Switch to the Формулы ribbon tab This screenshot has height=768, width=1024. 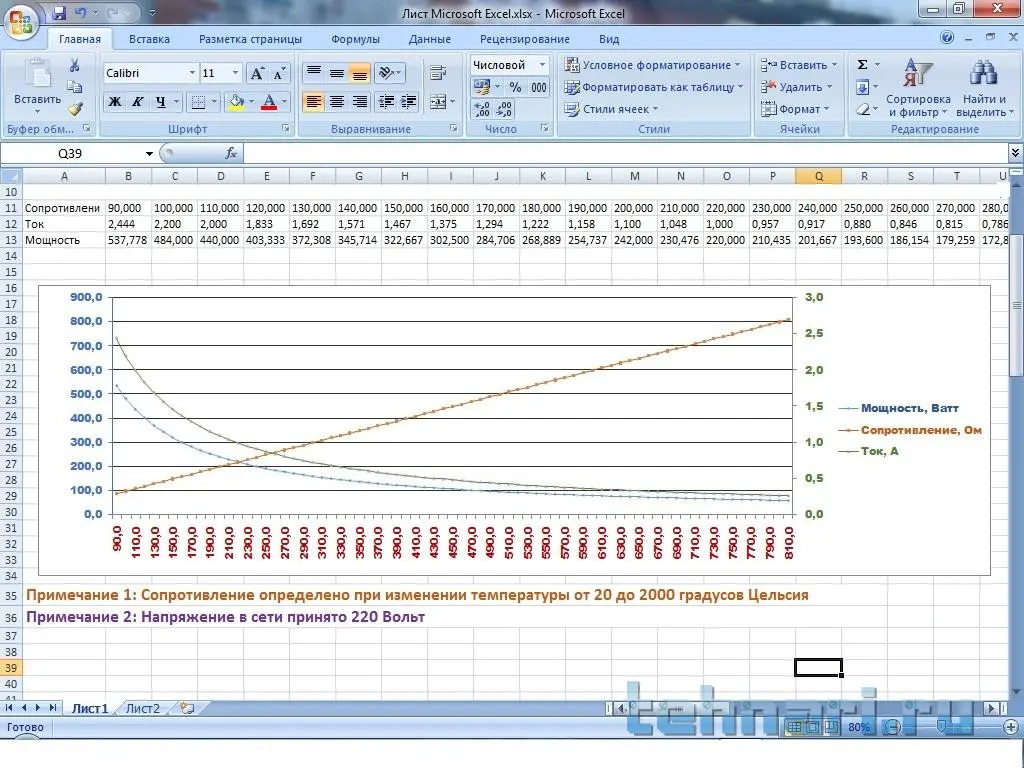pos(355,39)
